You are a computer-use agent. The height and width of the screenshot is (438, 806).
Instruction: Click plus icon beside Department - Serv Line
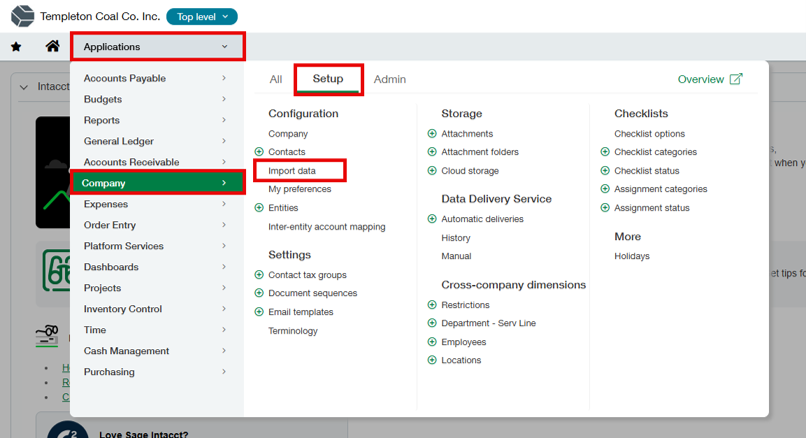tap(432, 323)
